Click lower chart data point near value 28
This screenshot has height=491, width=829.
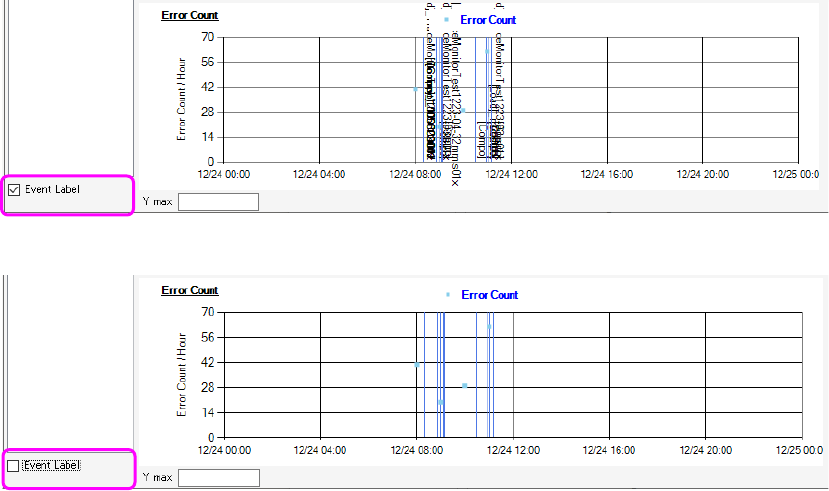(465, 385)
